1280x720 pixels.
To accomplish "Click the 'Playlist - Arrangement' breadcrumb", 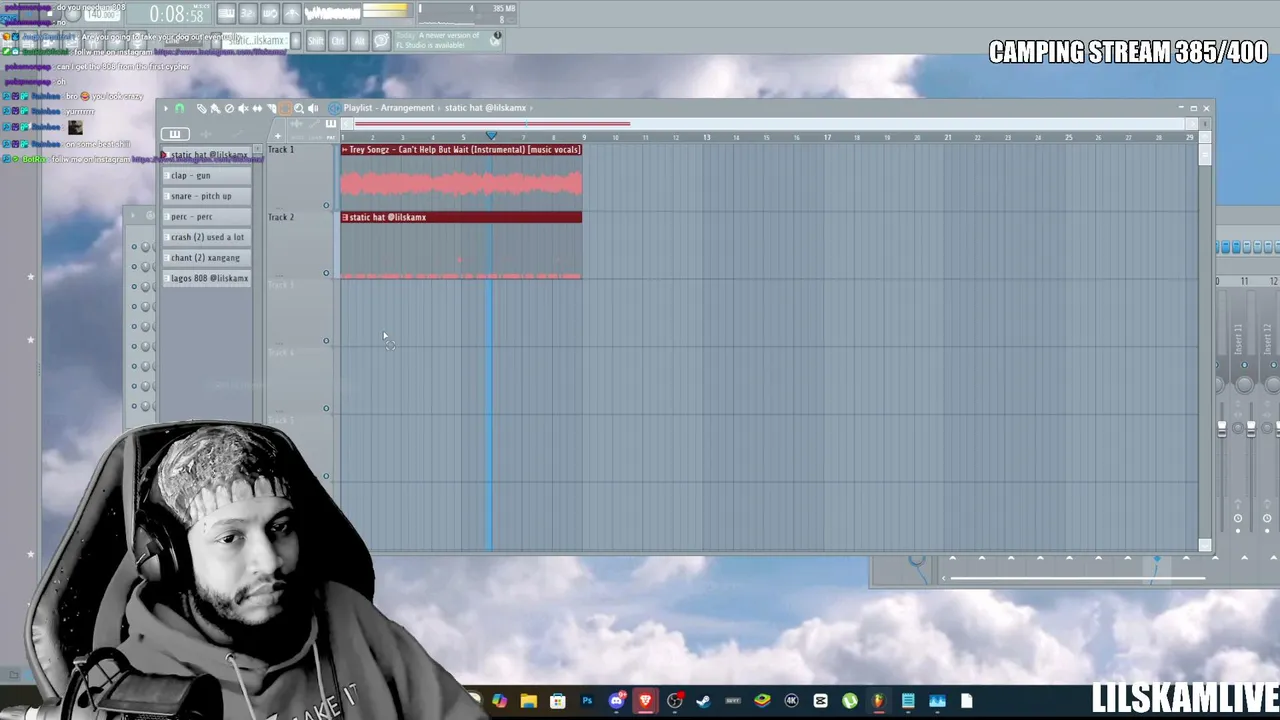I will [x=389, y=108].
